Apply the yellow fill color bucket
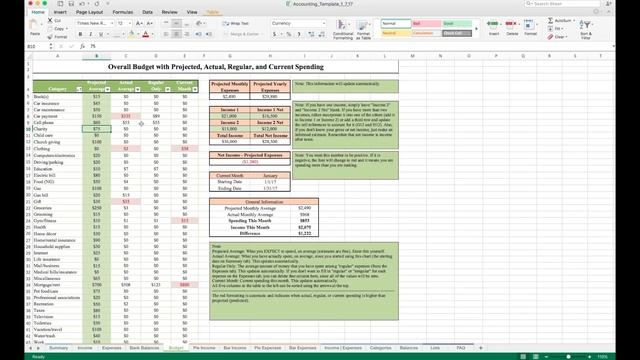Screen dimensions: 640x360 pos(131,35)
